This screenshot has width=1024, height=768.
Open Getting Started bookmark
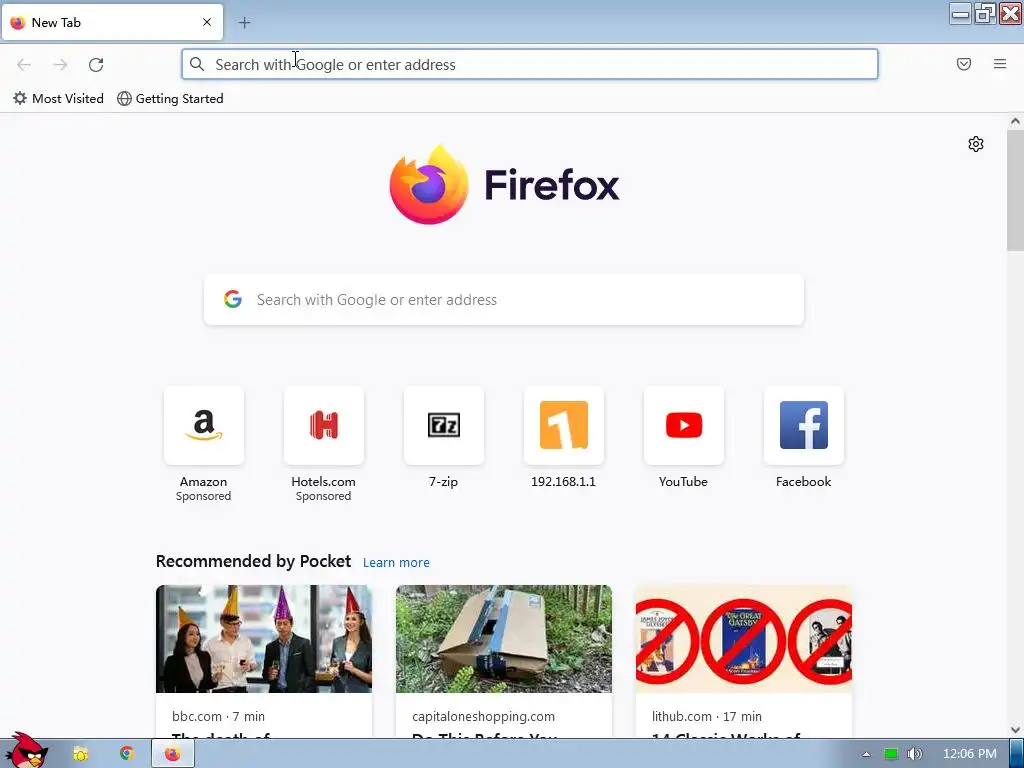coord(170,99)
